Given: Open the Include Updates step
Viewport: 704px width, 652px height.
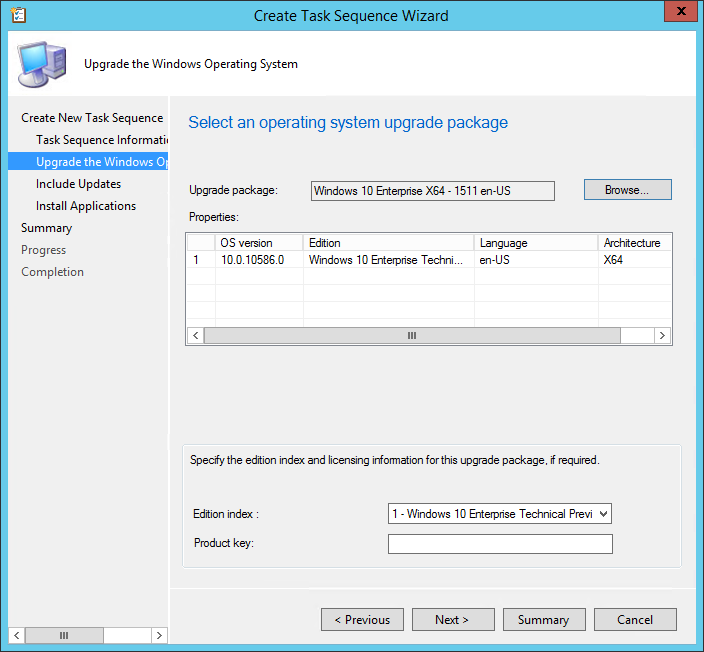Looking at the screenshot, I should [79, 184].
